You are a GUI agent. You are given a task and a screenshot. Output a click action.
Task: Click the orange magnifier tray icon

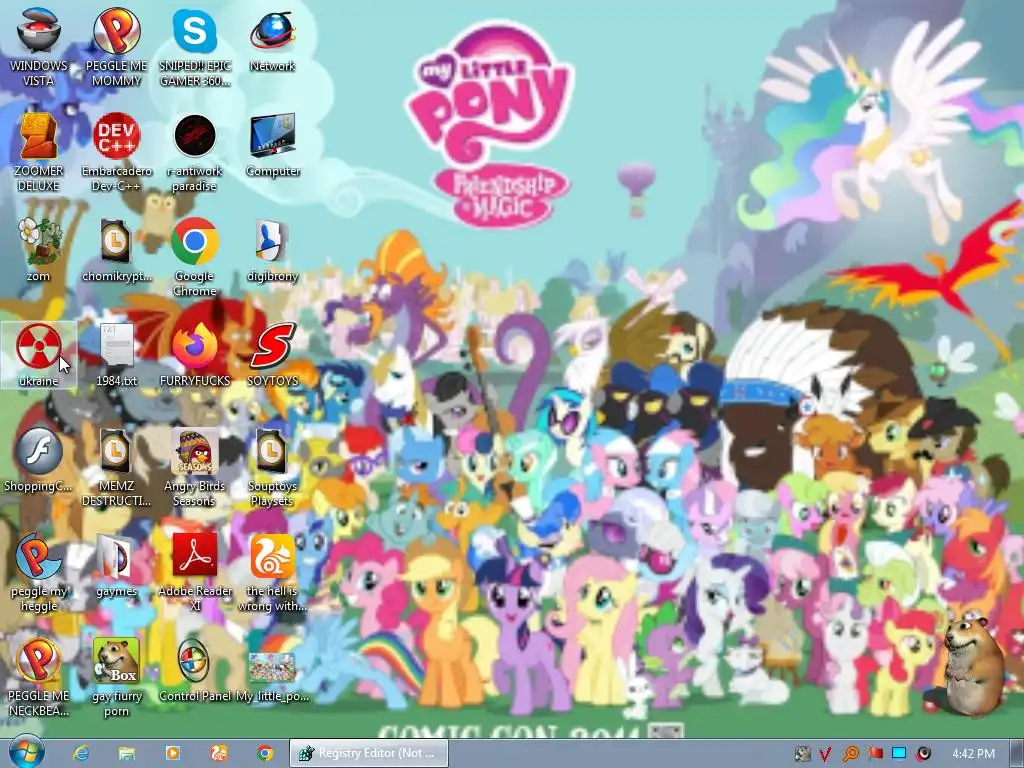tap(850, 754)
